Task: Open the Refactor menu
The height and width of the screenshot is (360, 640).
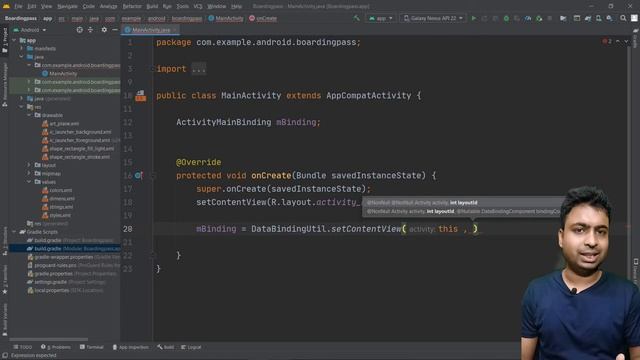Action: [132, 7]
